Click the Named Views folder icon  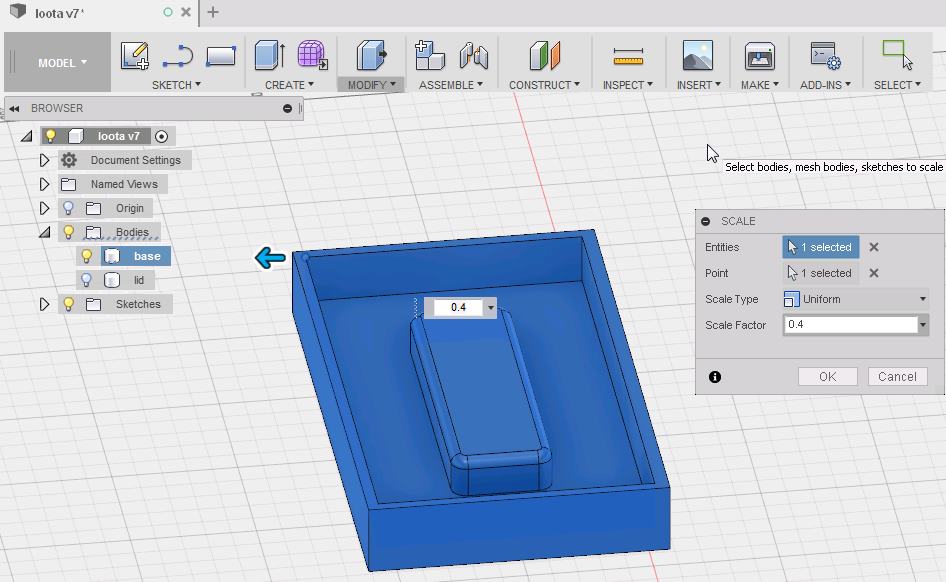68,184
